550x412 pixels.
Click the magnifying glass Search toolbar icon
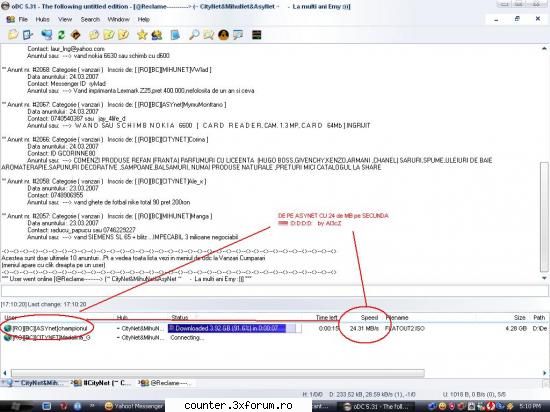tap(194, 35)
